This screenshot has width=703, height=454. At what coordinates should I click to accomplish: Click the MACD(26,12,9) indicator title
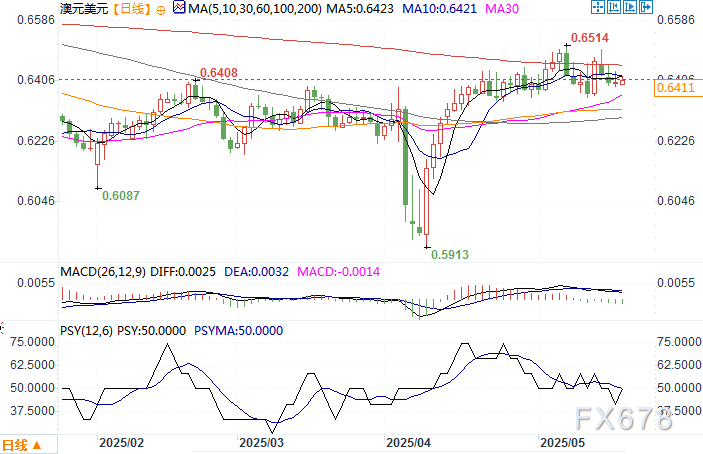pos(103,272)
